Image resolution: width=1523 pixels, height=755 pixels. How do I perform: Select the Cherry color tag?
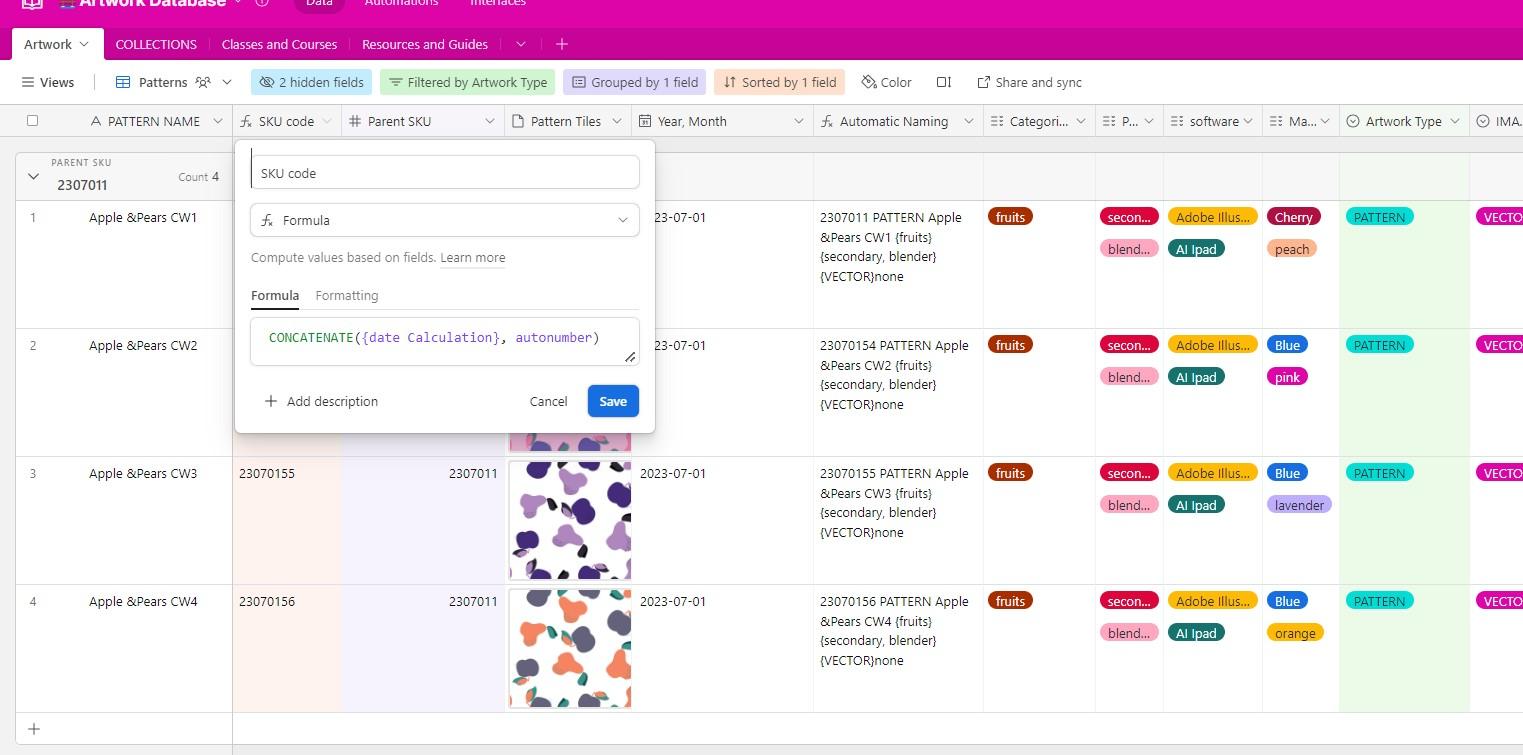coord(1294,217)
